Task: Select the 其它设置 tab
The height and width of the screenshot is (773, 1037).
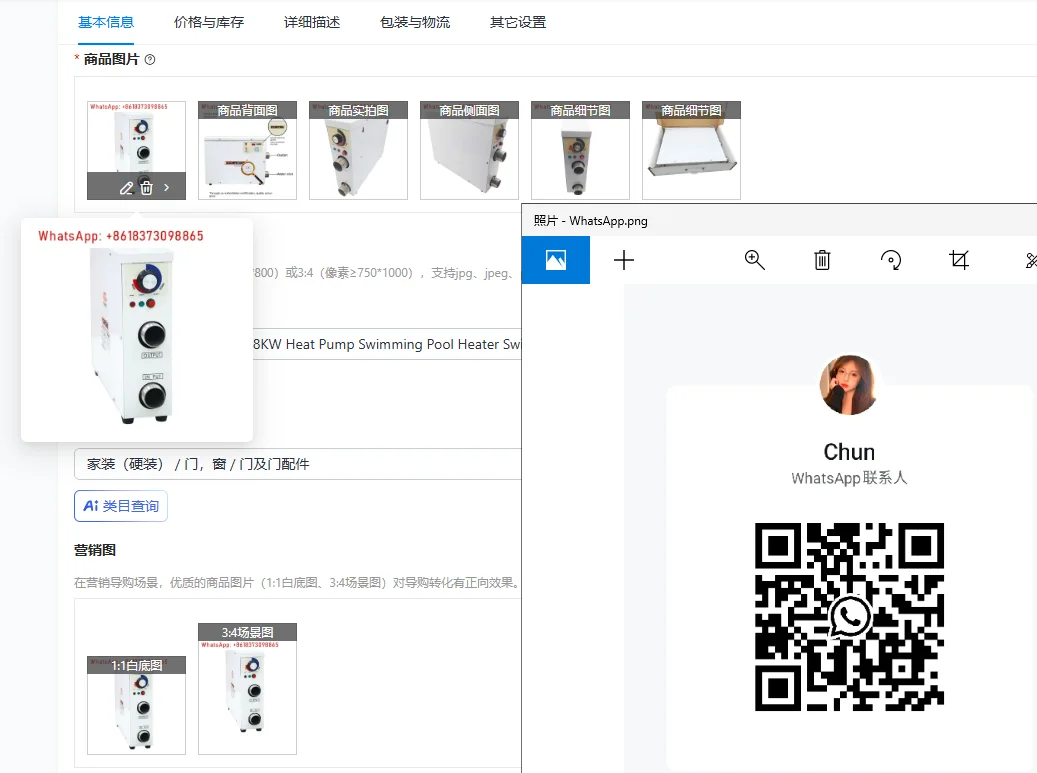Action: tap(518, 22)
